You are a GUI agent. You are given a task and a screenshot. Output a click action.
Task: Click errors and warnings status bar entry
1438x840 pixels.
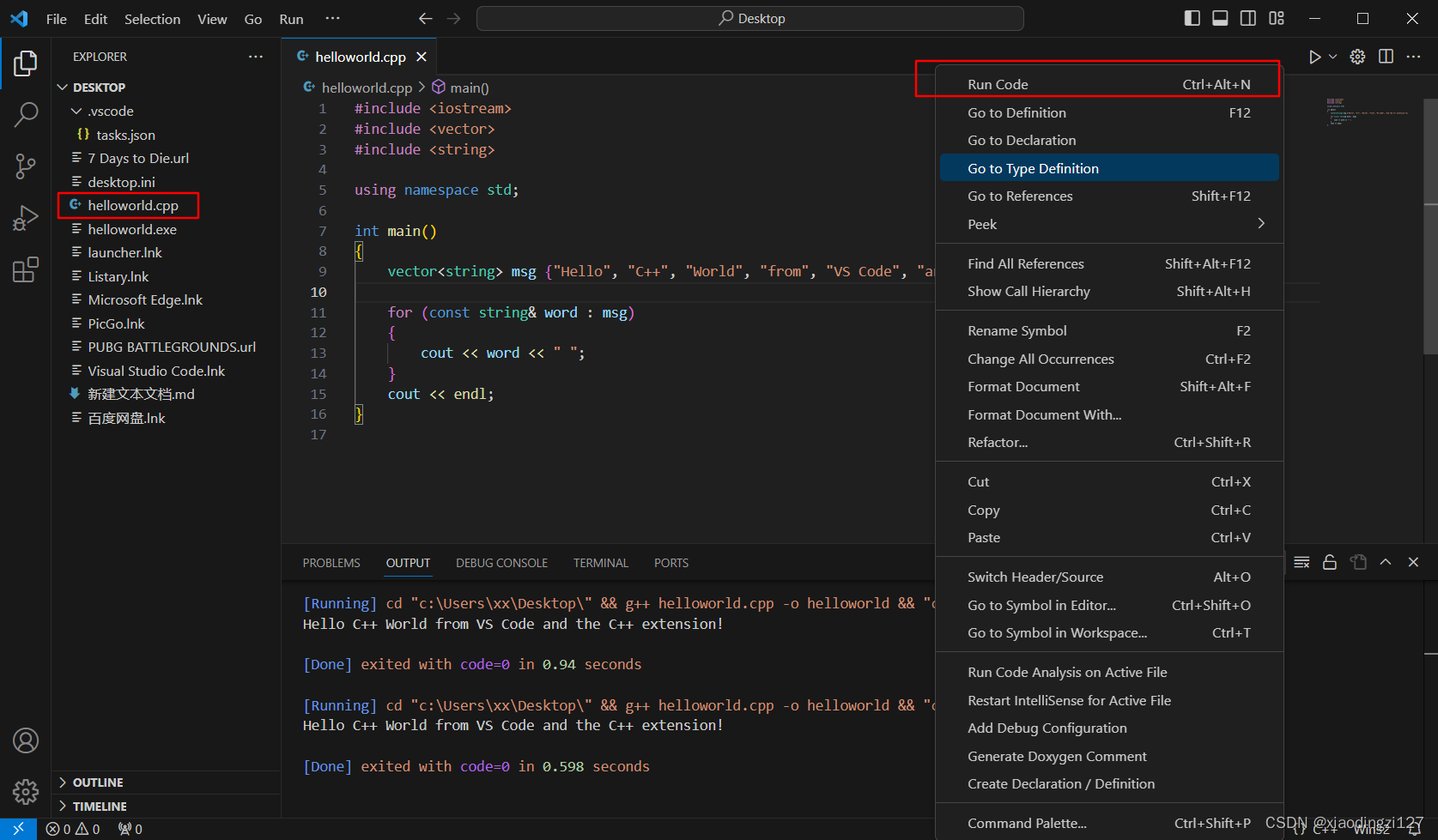click(73, 829)
